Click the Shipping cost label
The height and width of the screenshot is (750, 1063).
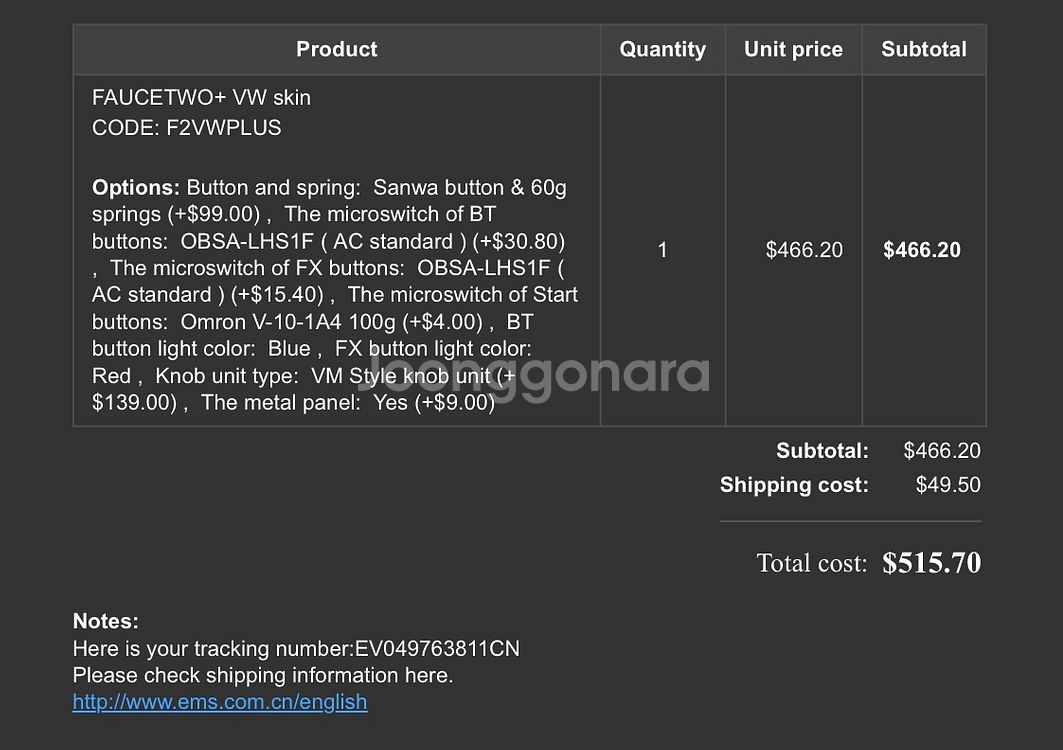coord(794,485)
